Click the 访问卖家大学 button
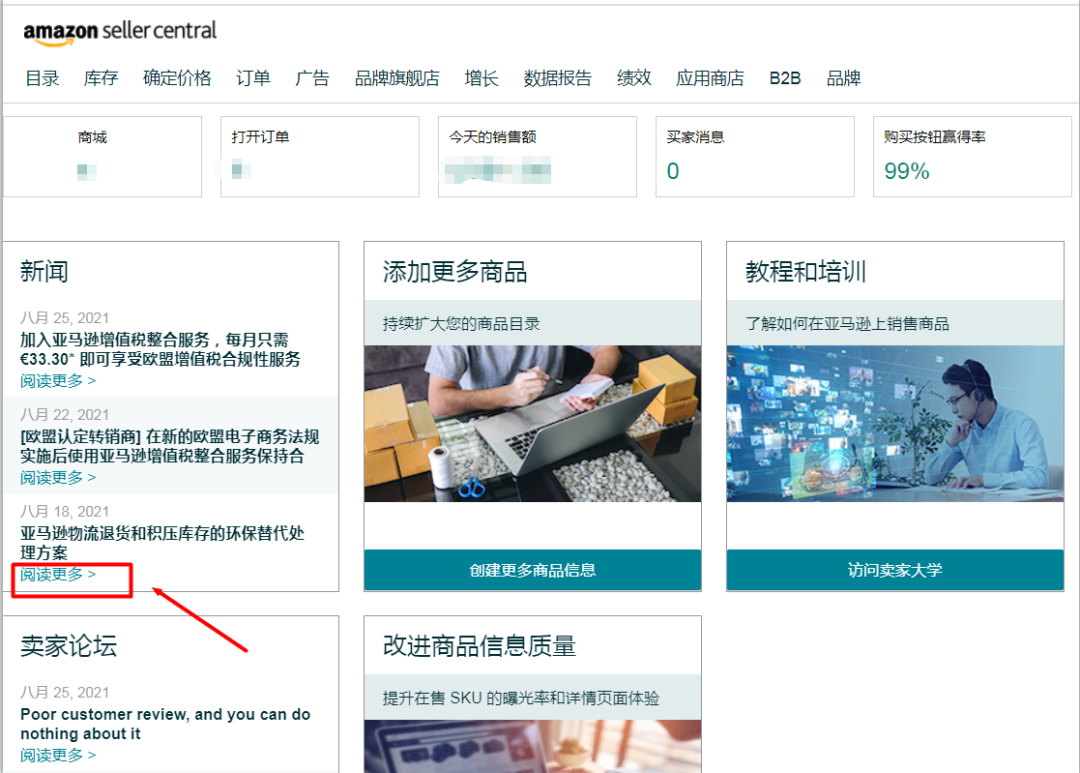The width and height of the screenshot is (1080, 773). [x=895, y=570]
